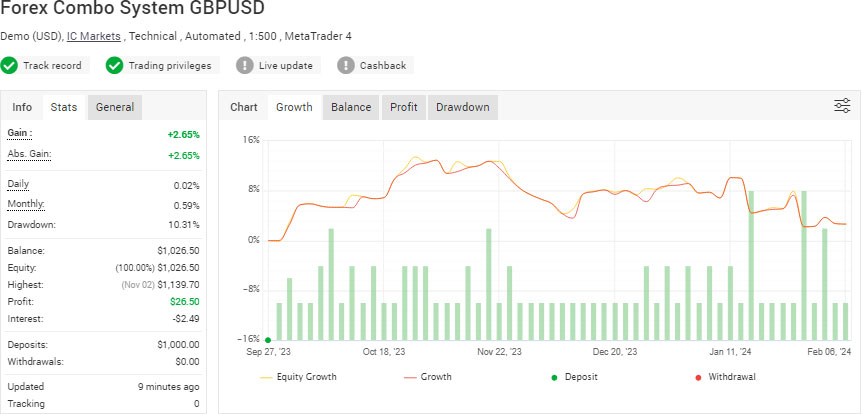Viewport: 862px width, 414px height.
Task: Click the Dec 20, '23 axis label
Action: point(615,352)
